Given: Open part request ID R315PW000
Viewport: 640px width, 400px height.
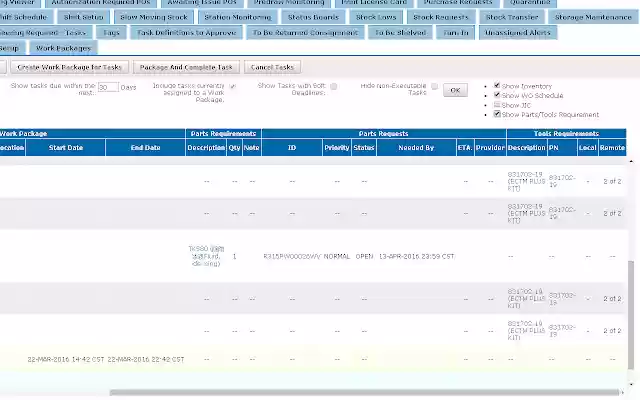Looking at the screenshot, I should pos(292,256).
